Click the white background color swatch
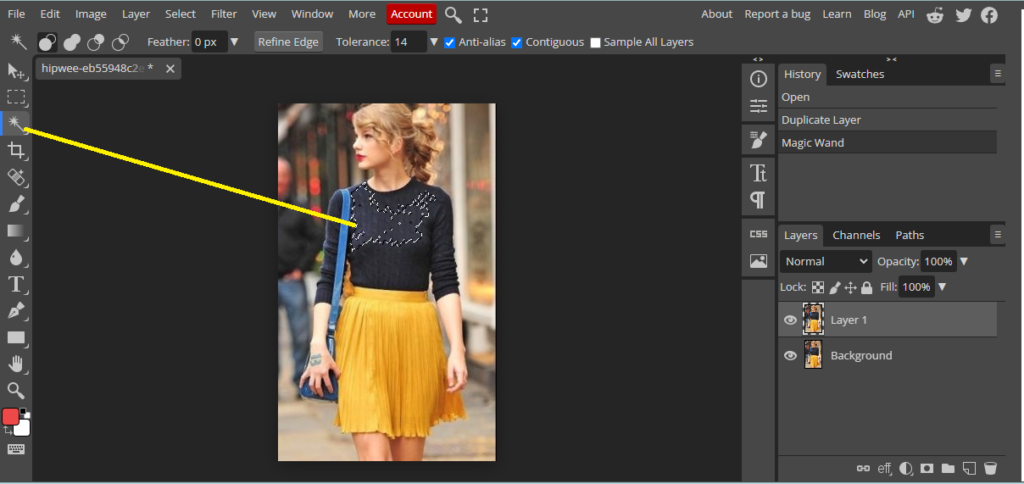The image size is (1024, 484). coord(23,428)
